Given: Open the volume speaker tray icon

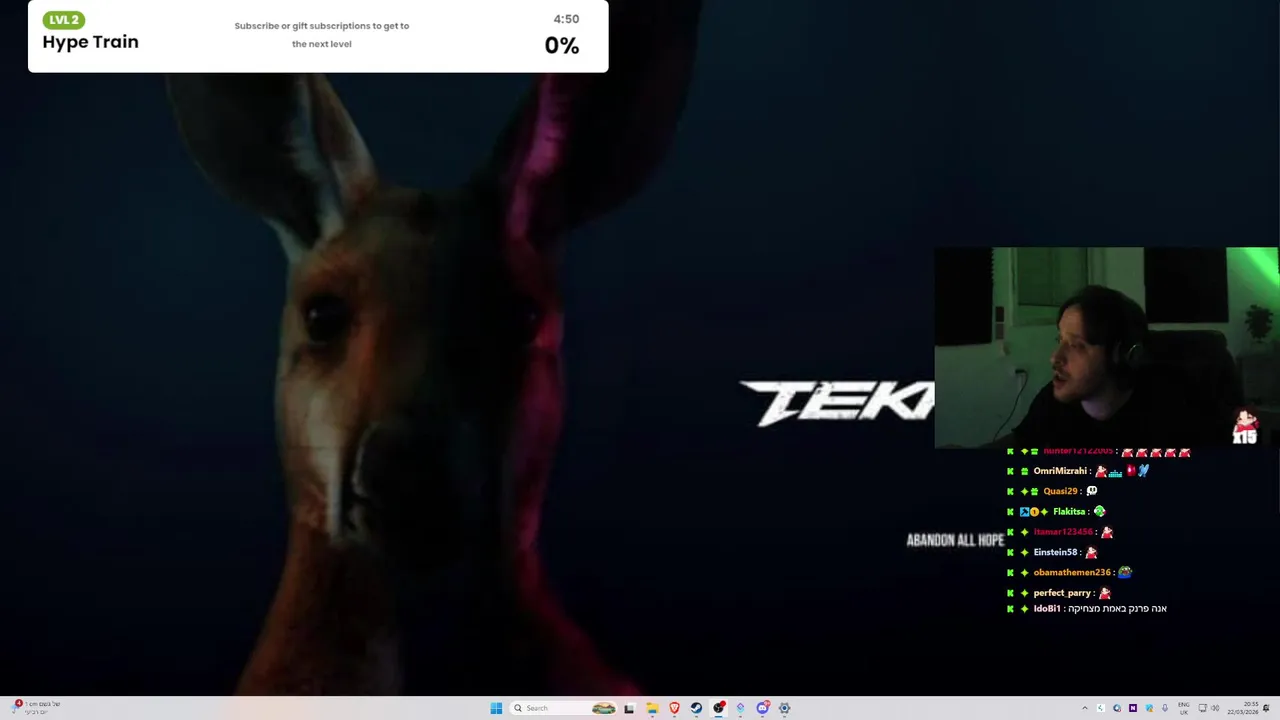Looking at the screenshot, I should [x=1216, y=708].
